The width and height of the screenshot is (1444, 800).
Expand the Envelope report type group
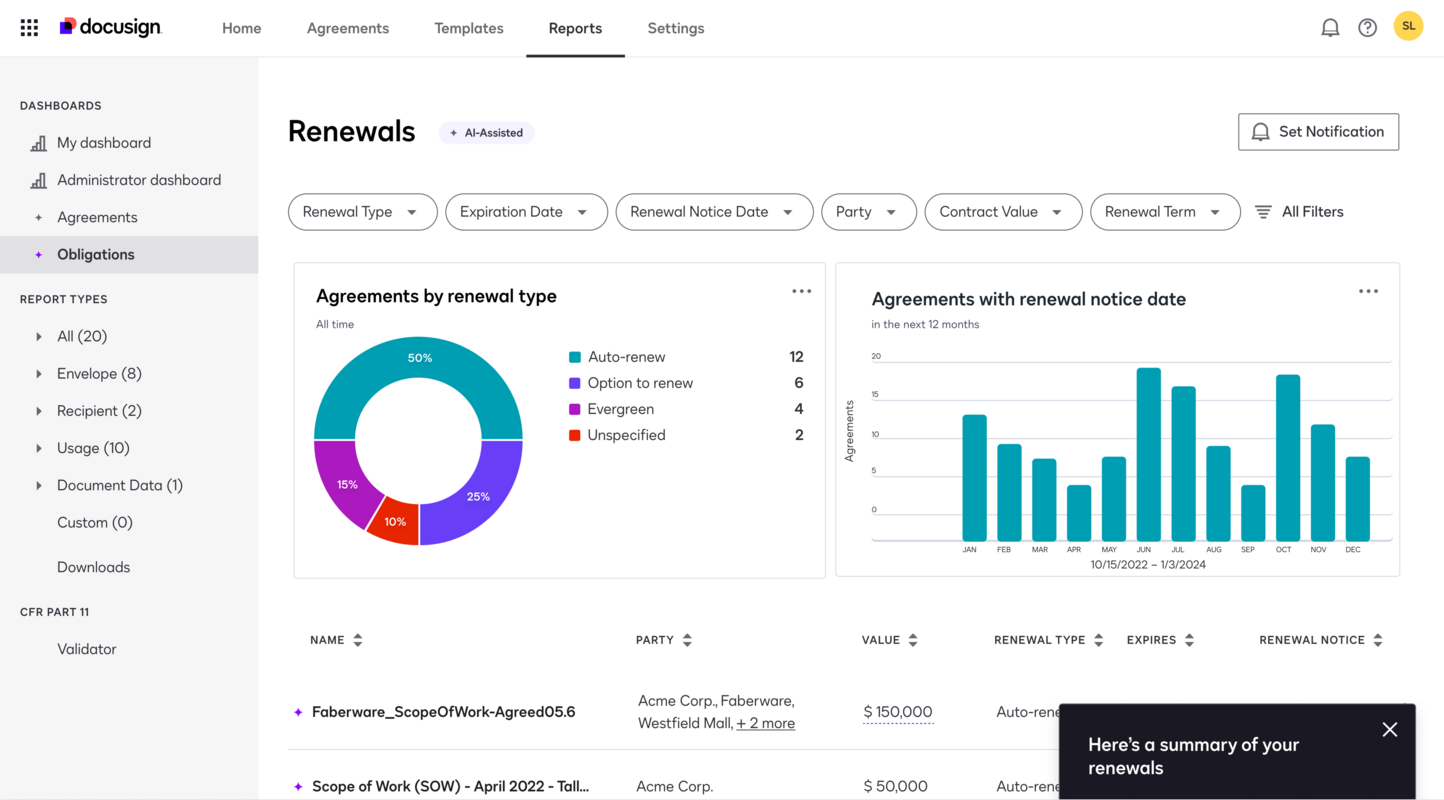coord(38,373)
